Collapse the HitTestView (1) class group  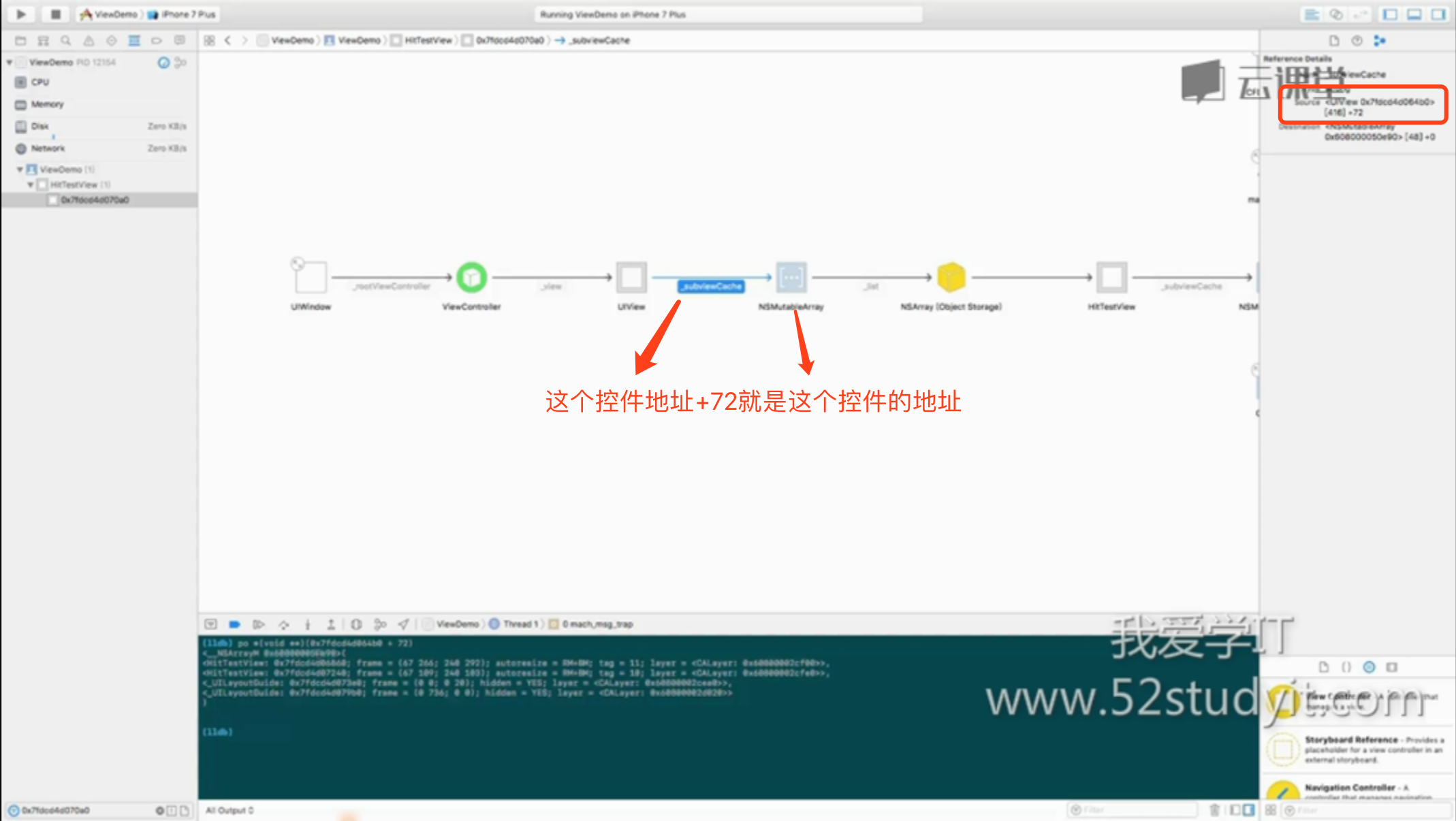[30, 184]
